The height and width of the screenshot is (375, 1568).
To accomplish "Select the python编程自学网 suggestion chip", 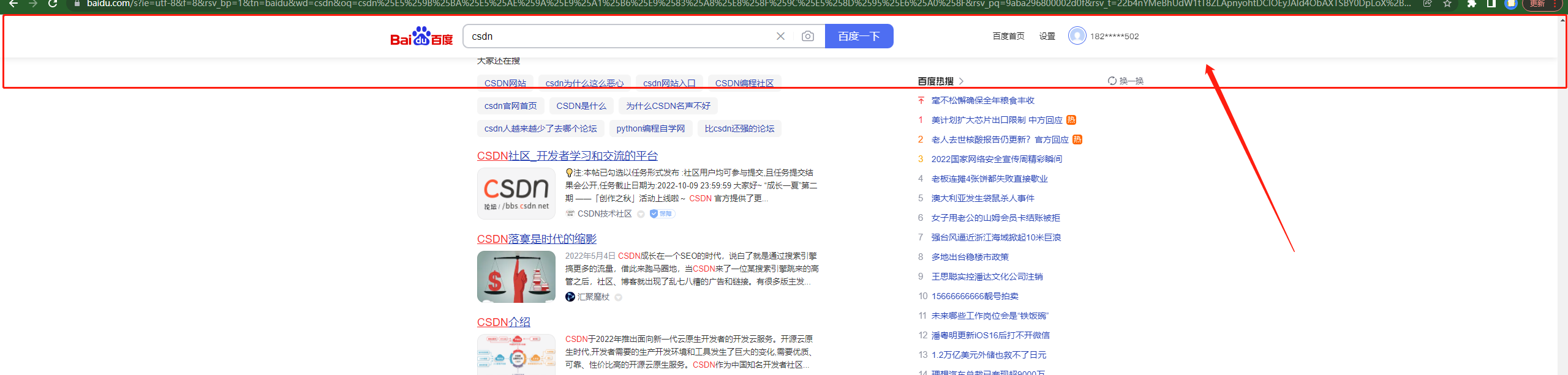I will click(x=650, y=128).
